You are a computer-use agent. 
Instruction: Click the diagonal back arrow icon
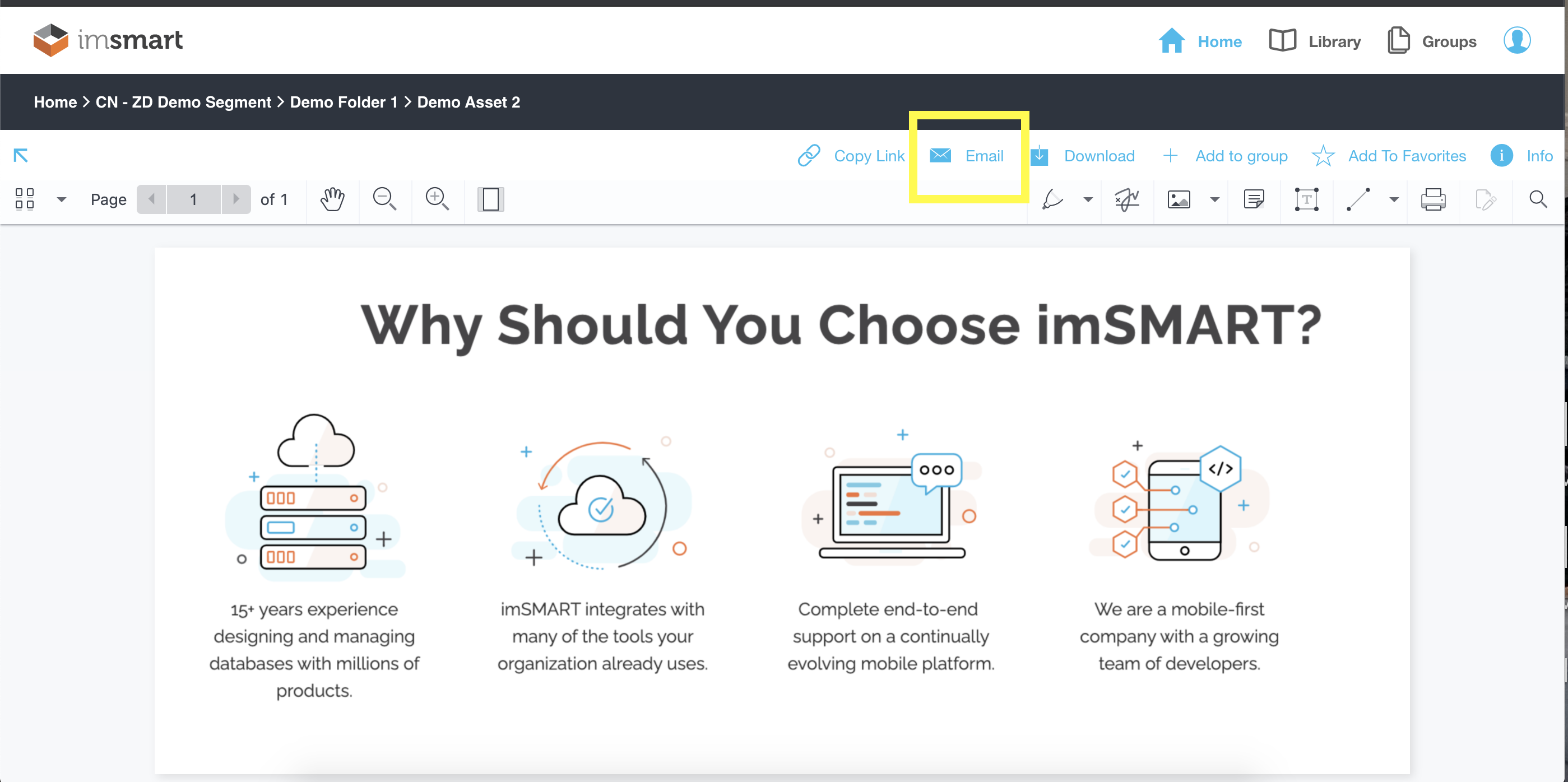coord(21,156)
